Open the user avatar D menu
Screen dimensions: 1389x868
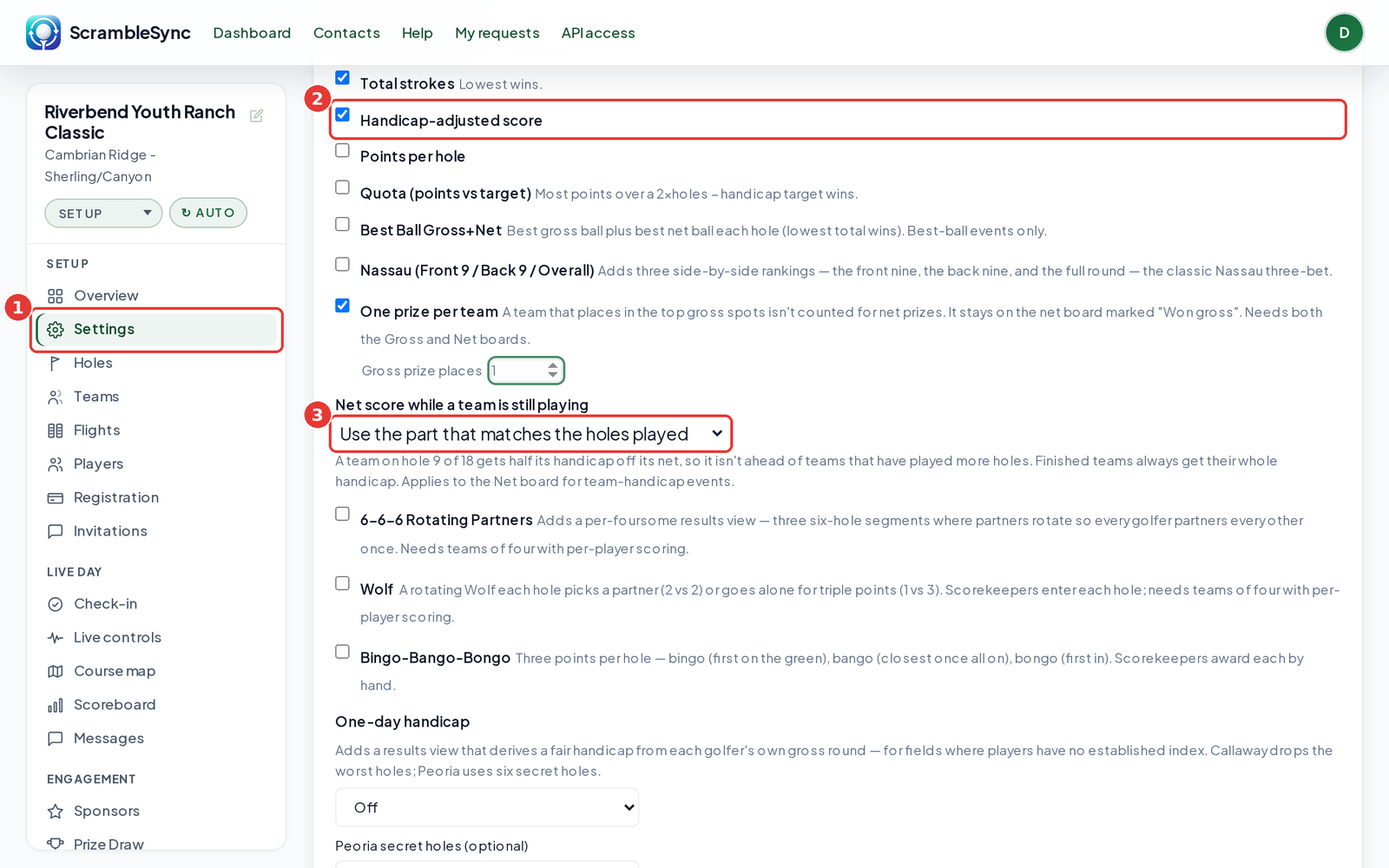tap(1344, 33)
